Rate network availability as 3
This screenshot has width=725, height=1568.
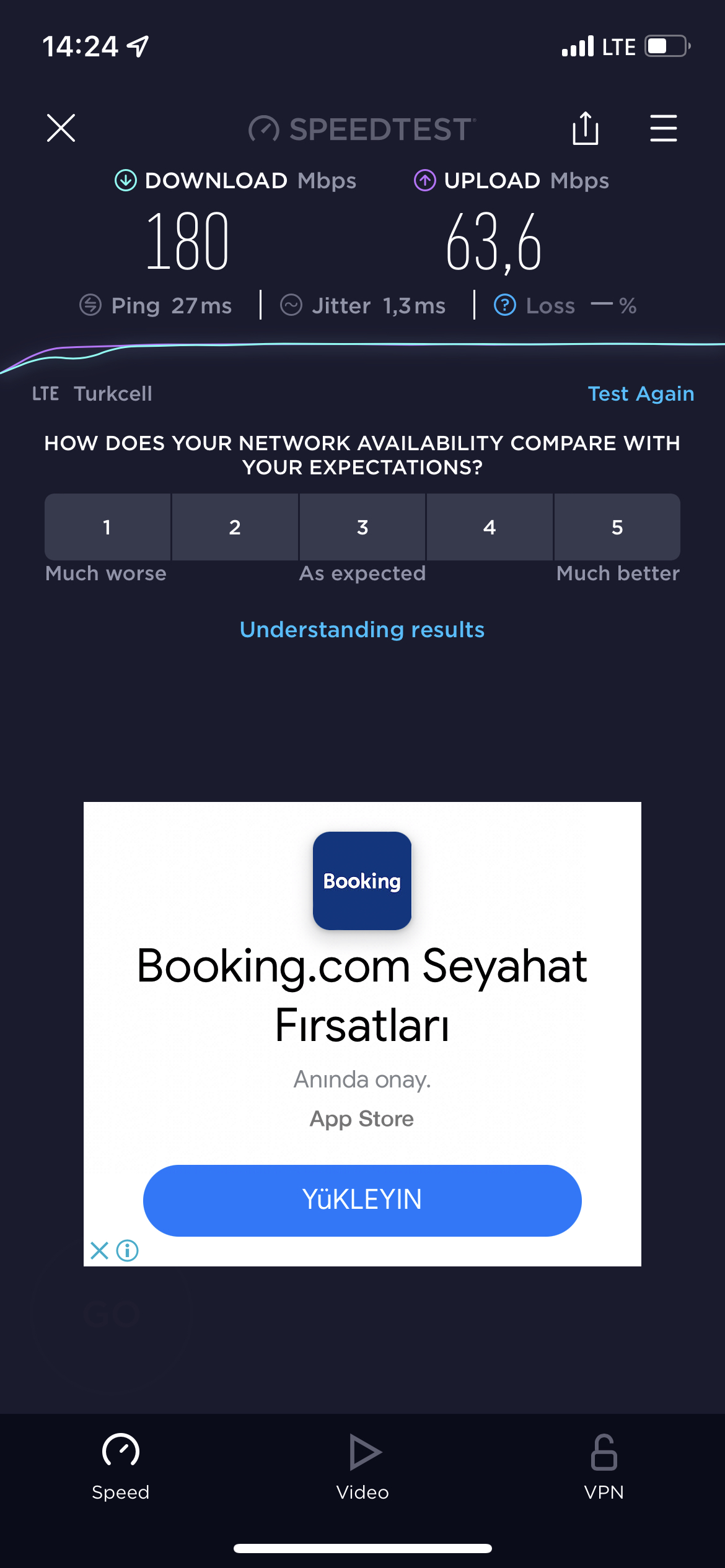(362, 527)
